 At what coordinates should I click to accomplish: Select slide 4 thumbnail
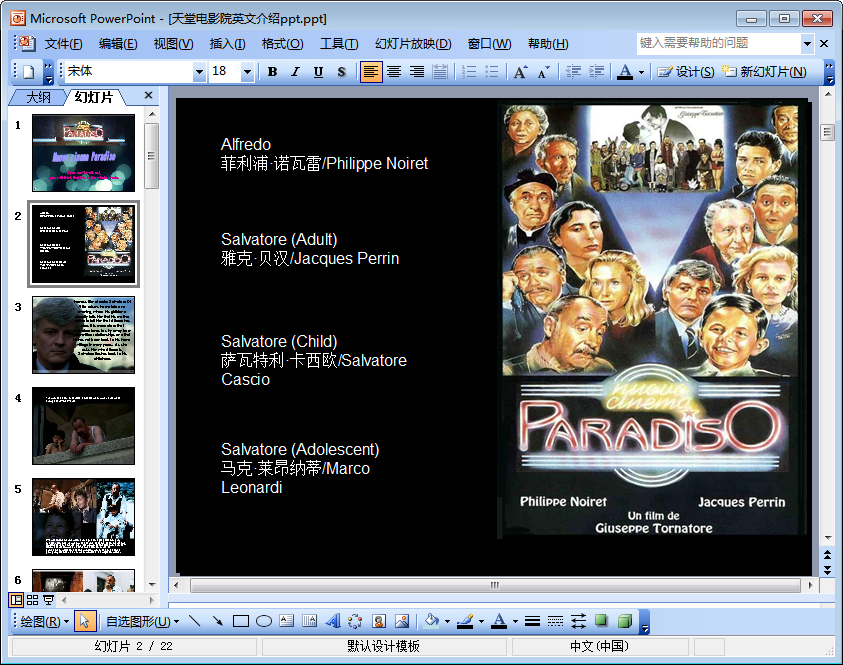coord(83,426)
